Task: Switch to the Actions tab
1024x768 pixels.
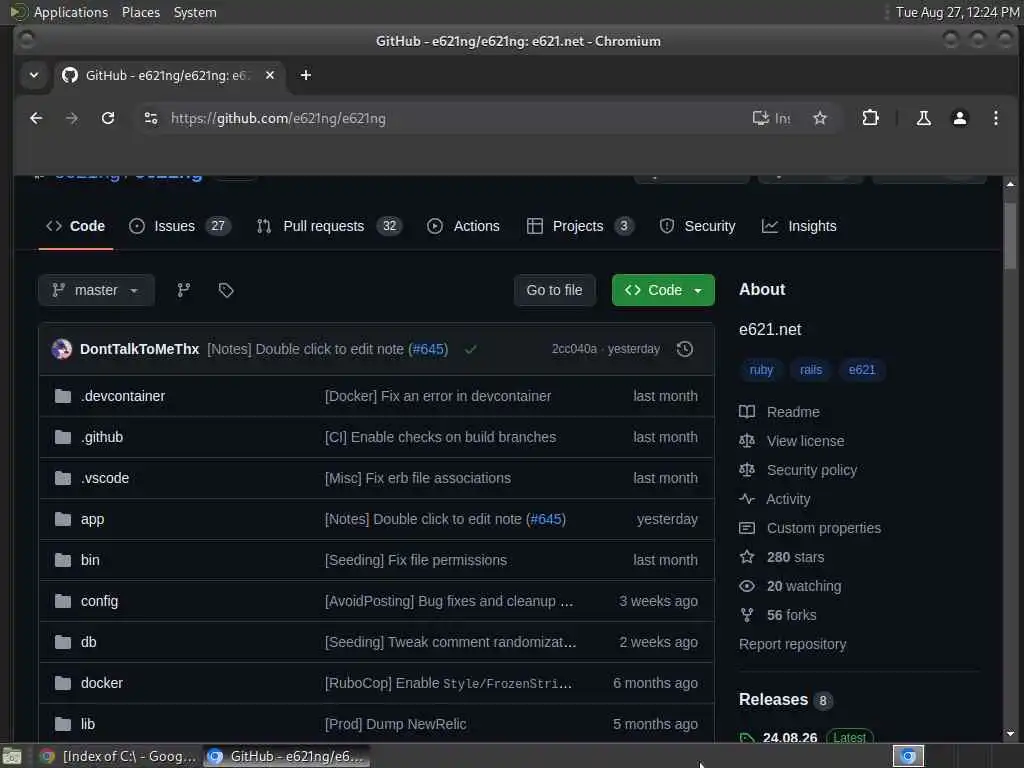Action: tap(463, 226)
